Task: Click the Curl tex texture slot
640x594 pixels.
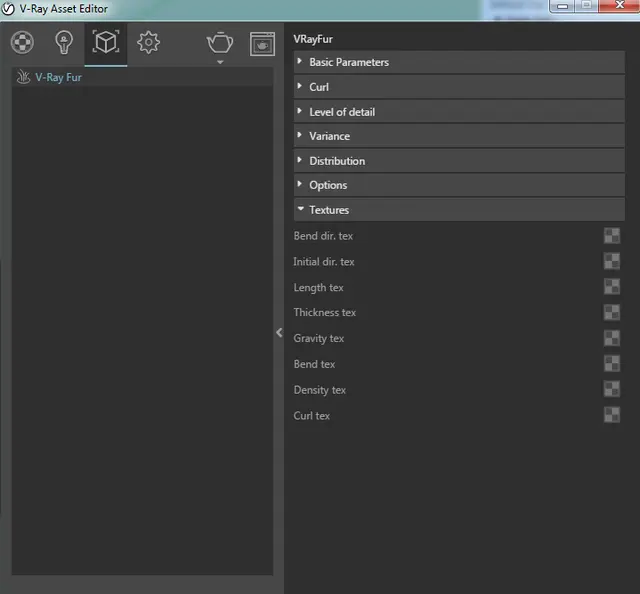Action: click(611, 415)
